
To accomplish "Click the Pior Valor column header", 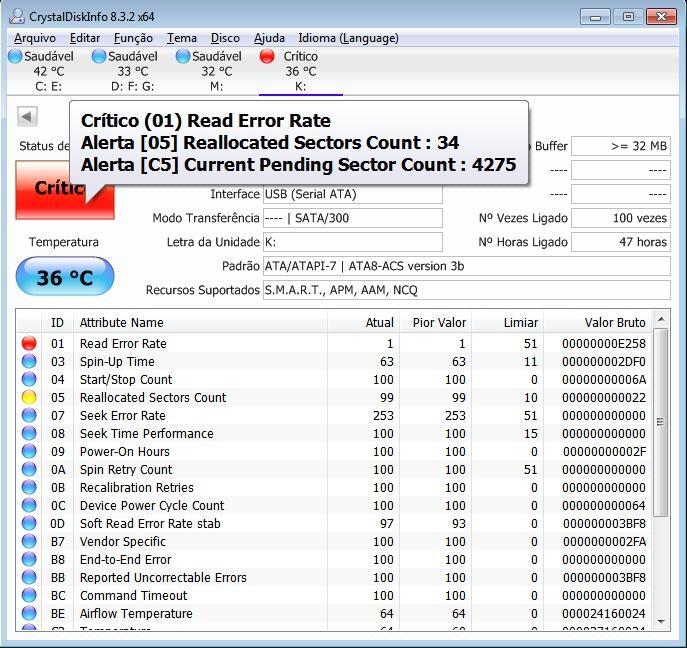I will point(436,322).
